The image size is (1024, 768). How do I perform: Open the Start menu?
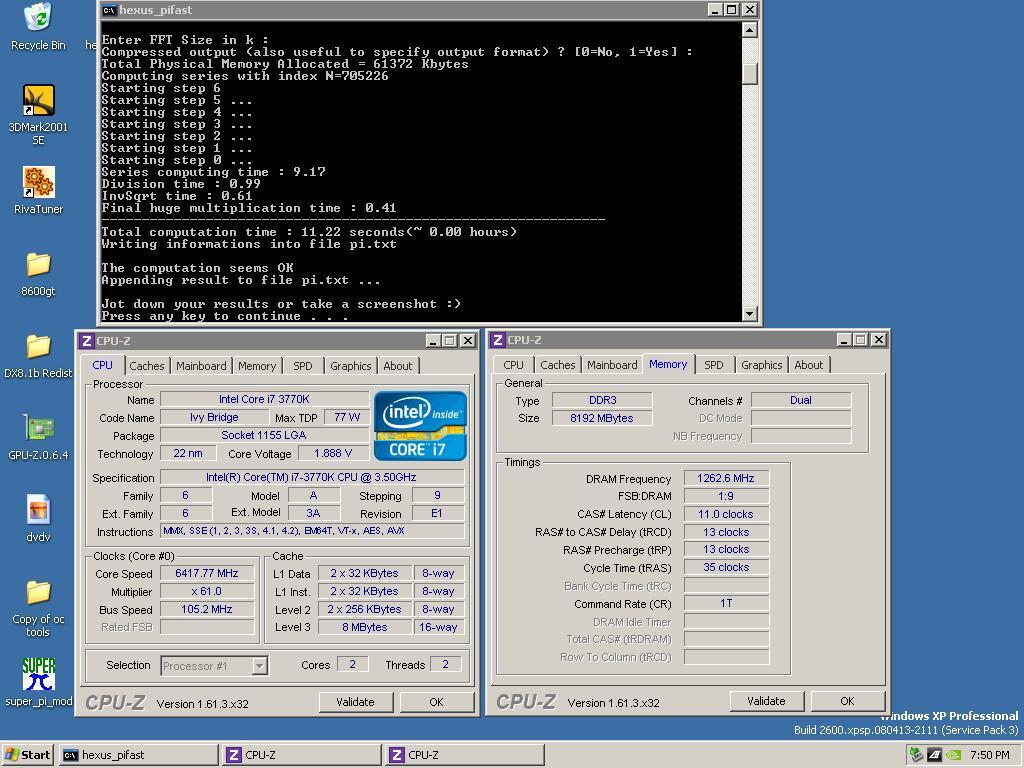click(x=27, y=755)
